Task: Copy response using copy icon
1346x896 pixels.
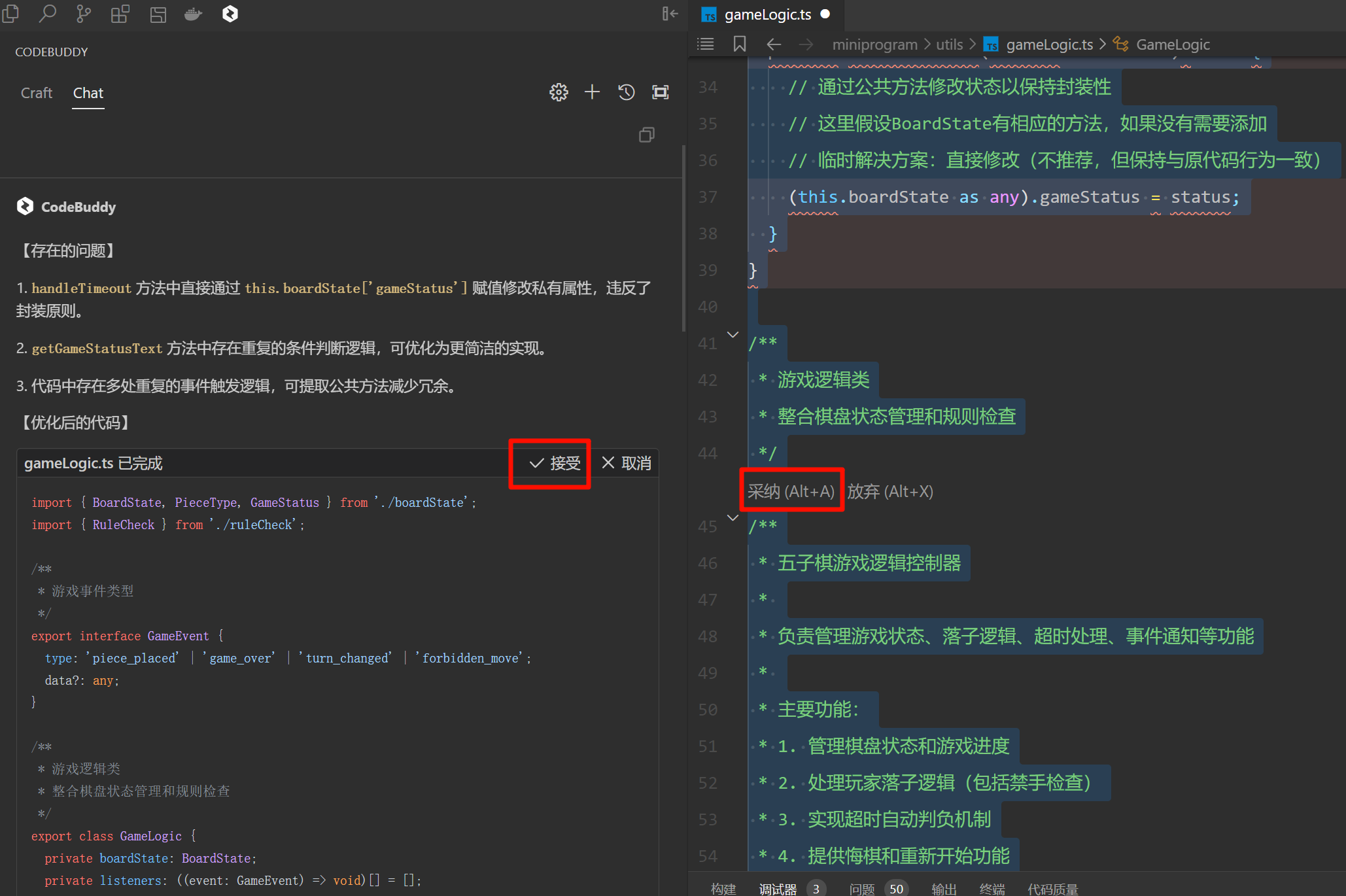Action: (x=646, y=135)
